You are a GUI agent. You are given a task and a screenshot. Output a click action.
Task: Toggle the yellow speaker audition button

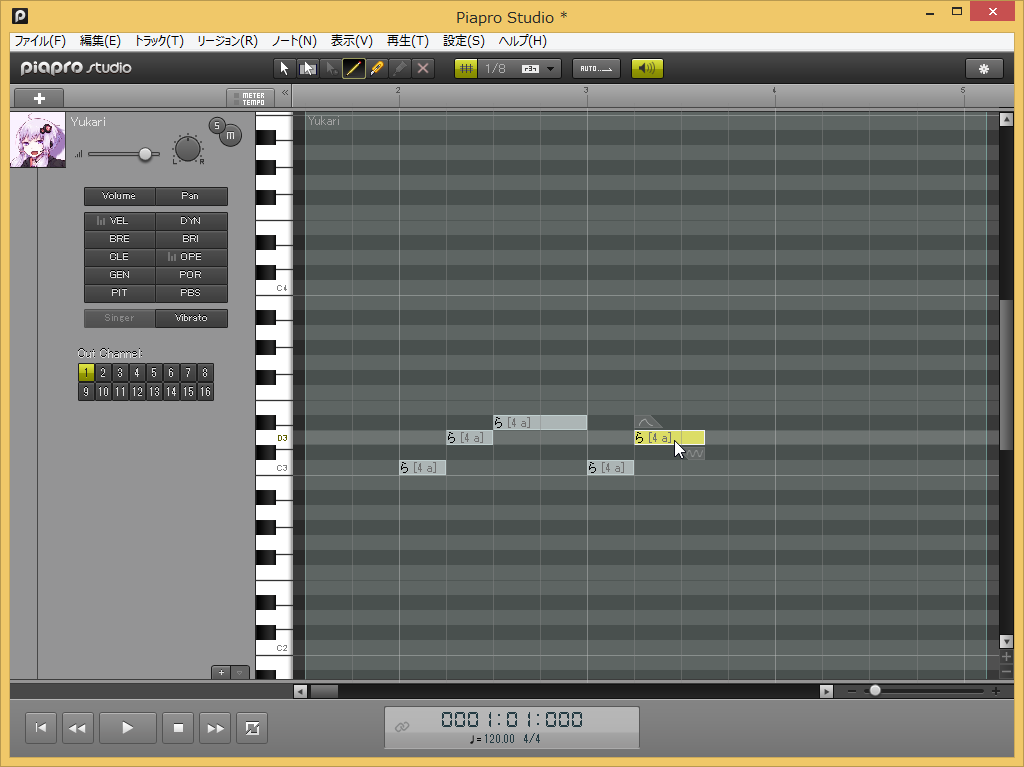(x=647, y=69)
